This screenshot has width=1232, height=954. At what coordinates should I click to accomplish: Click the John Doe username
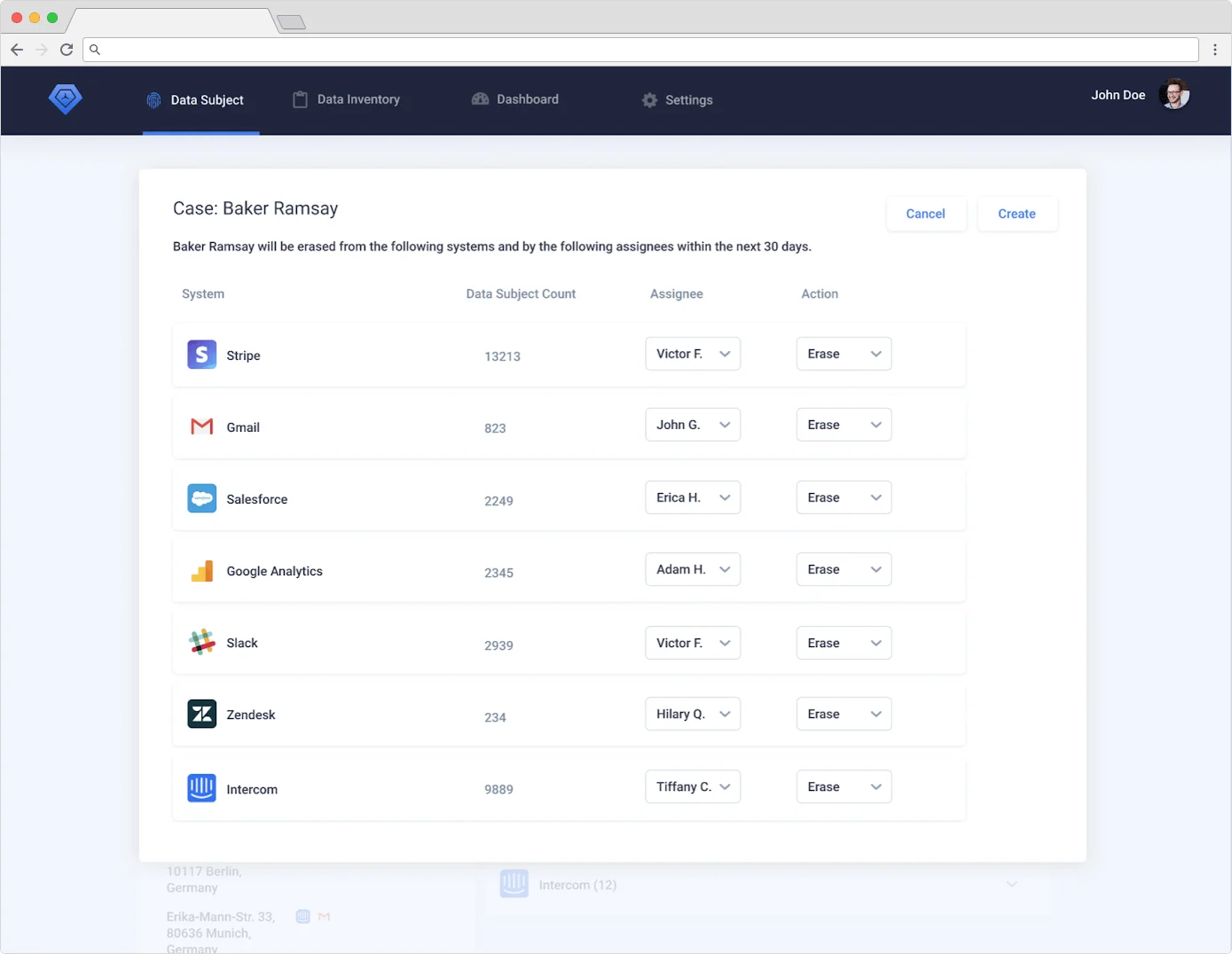pos(1118,95)
